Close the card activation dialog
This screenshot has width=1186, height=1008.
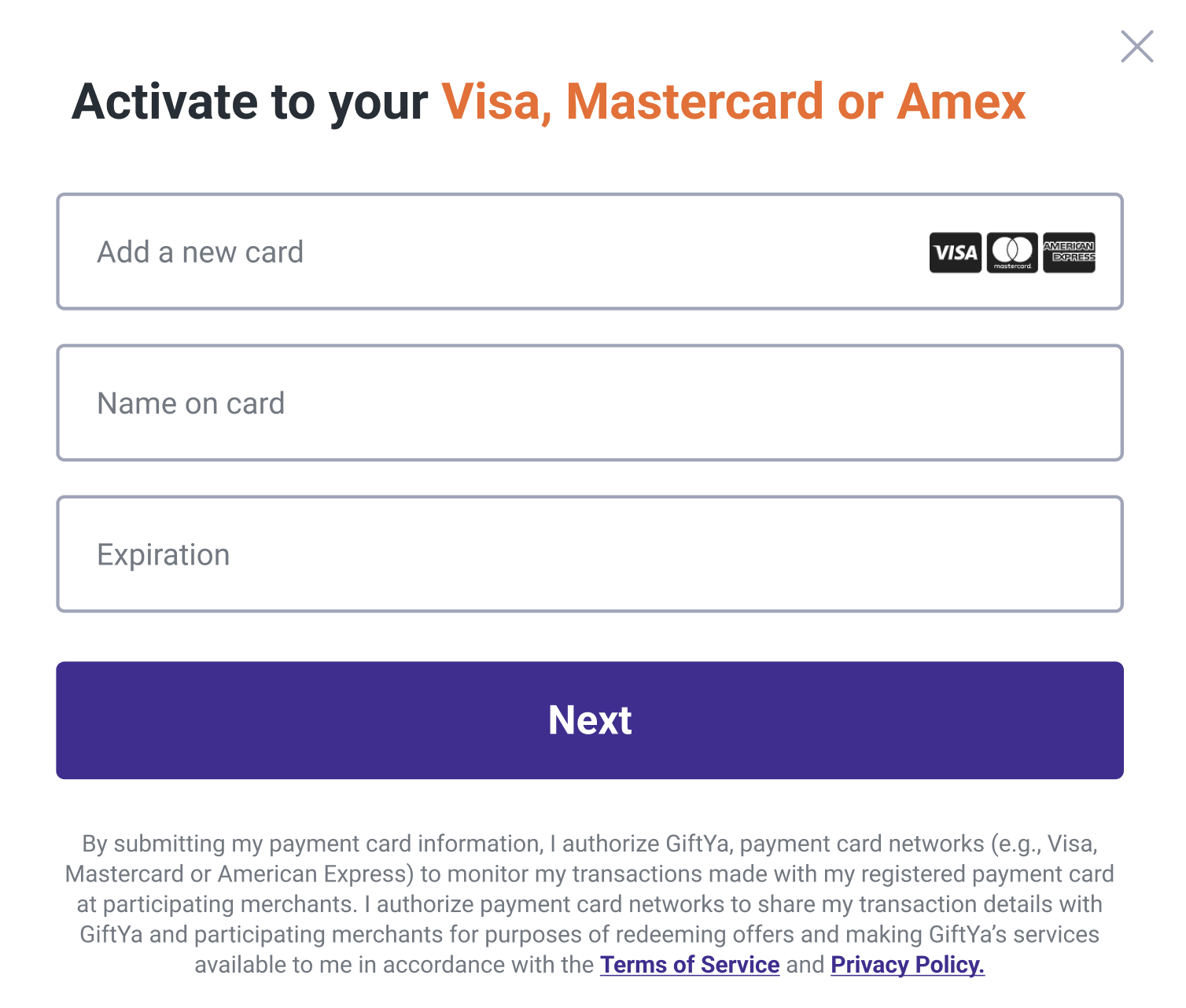(1136, 46)
